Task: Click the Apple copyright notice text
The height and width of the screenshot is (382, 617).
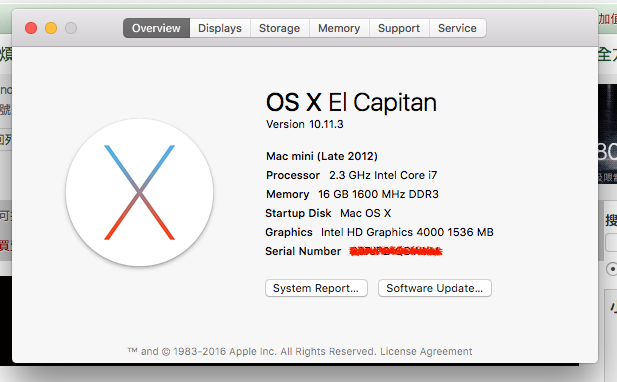Action: point(252,351)
